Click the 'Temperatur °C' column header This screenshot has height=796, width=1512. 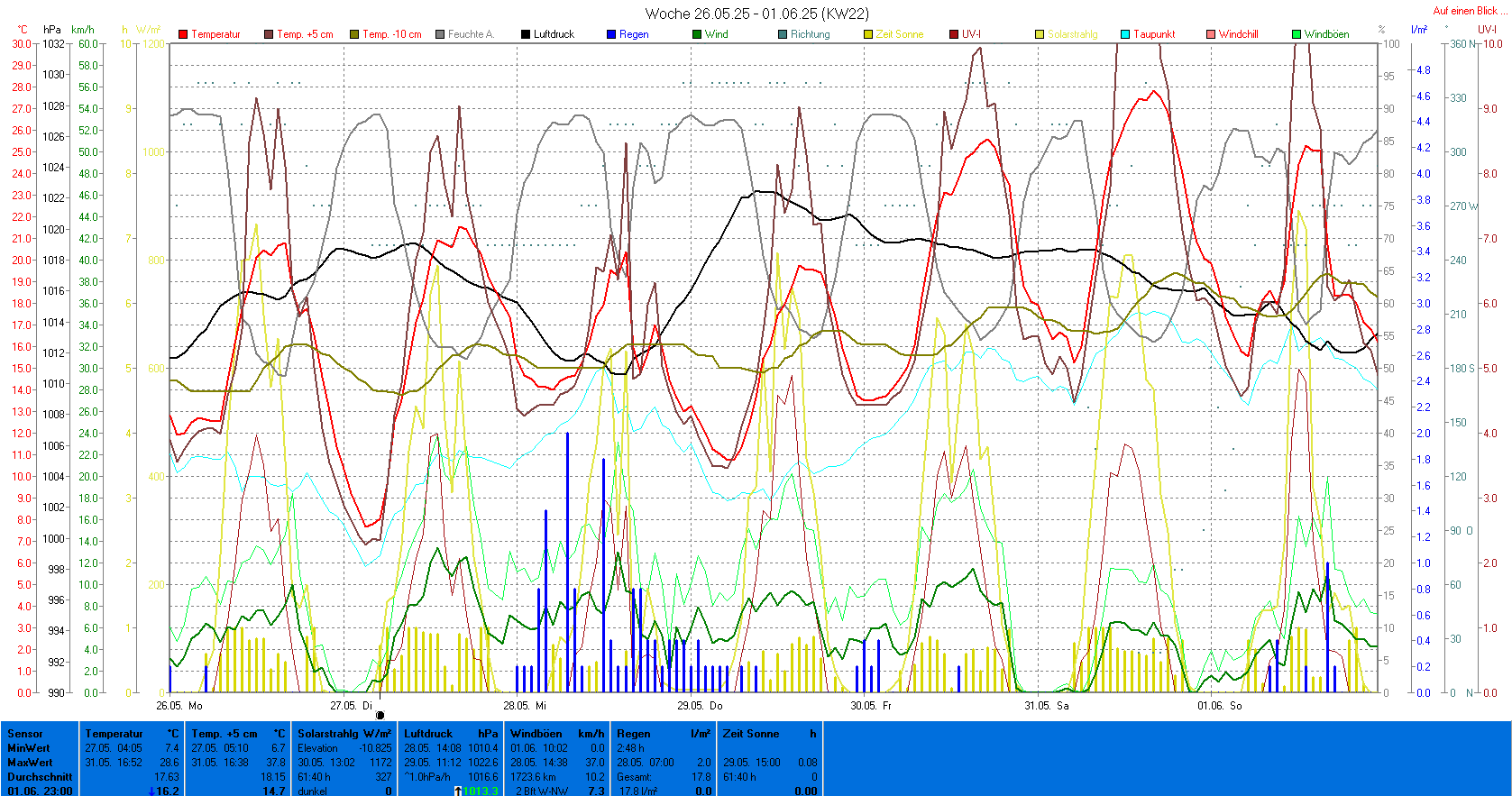click(x=132, y=734)
